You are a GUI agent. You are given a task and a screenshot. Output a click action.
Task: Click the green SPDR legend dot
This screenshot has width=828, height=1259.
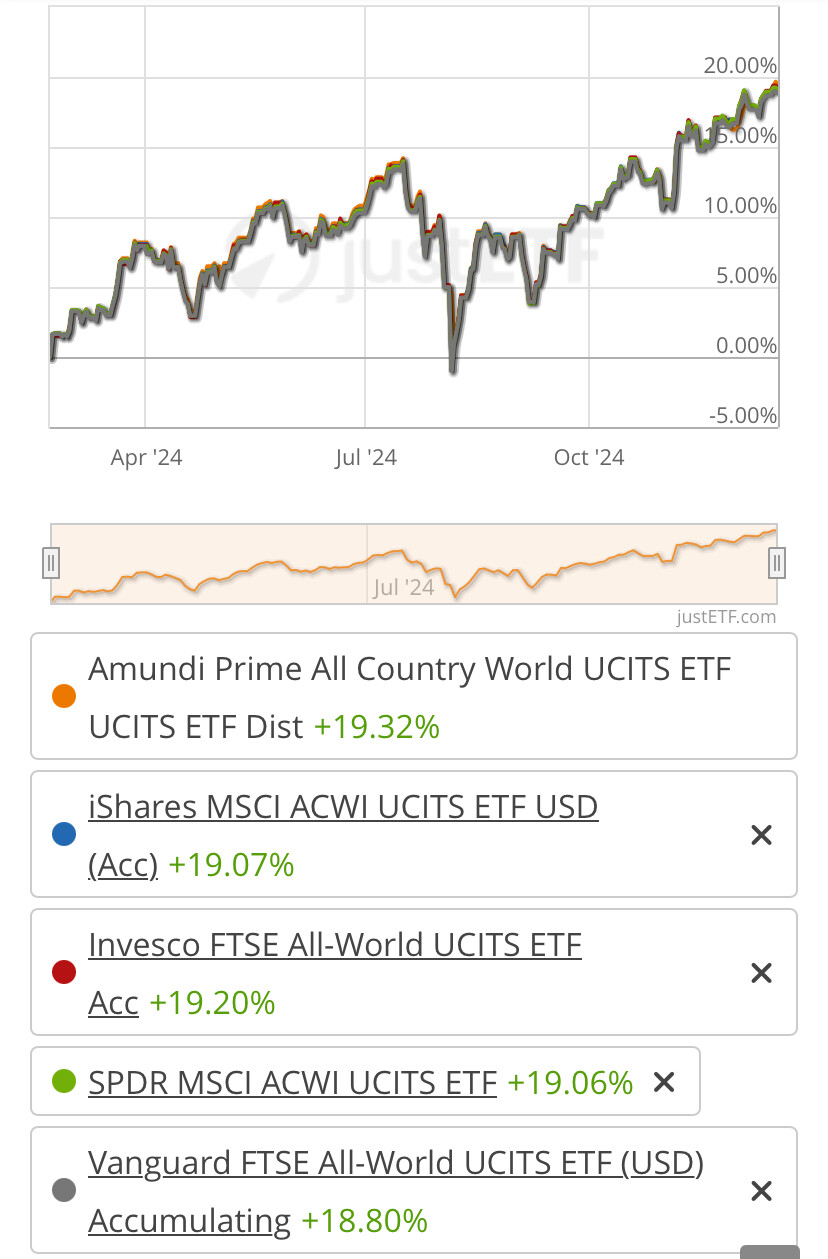[x=64, y=1082]
